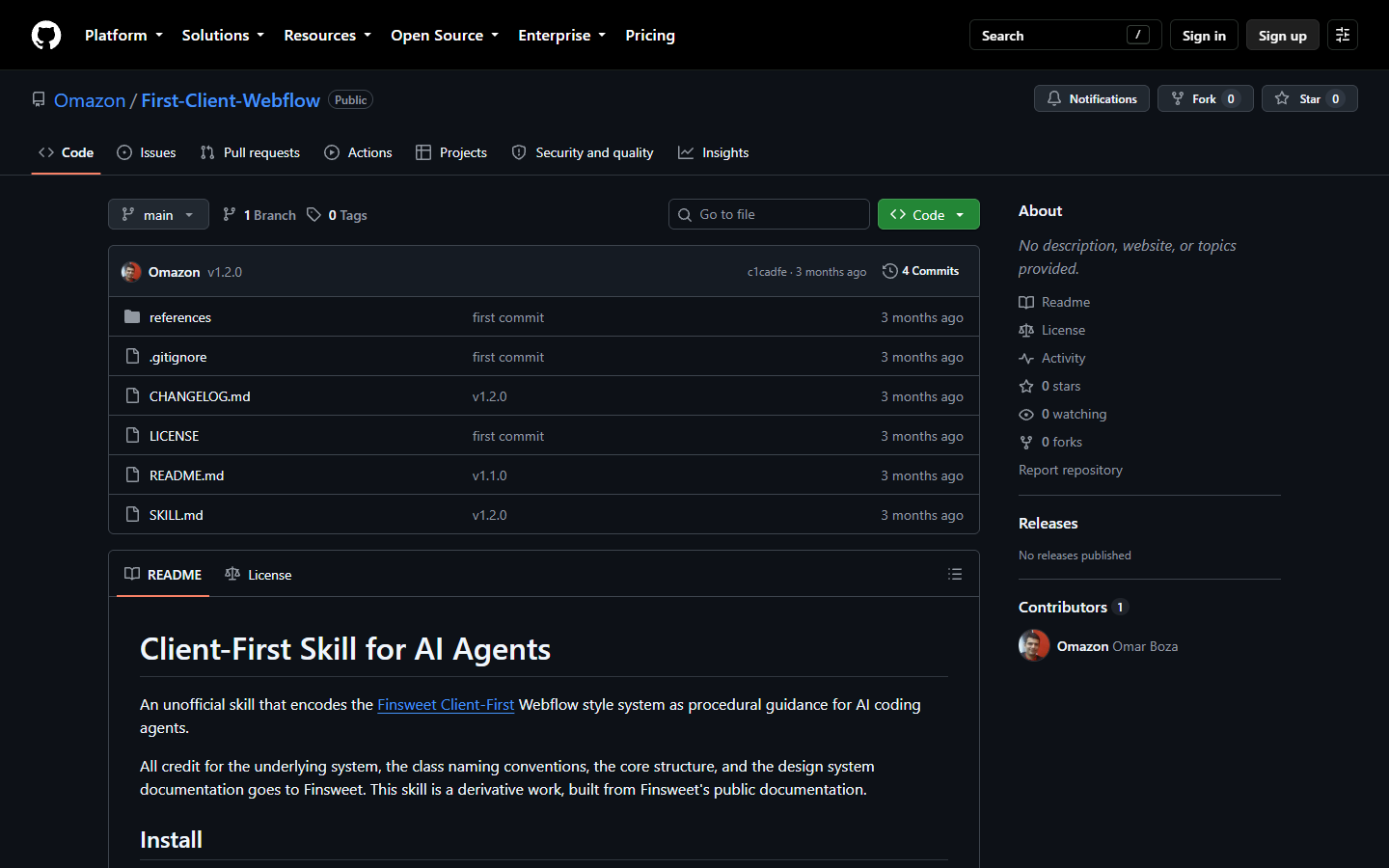Open README.md file
Image resolution: width=1389 pixels, height=868 pixels.
186,475
